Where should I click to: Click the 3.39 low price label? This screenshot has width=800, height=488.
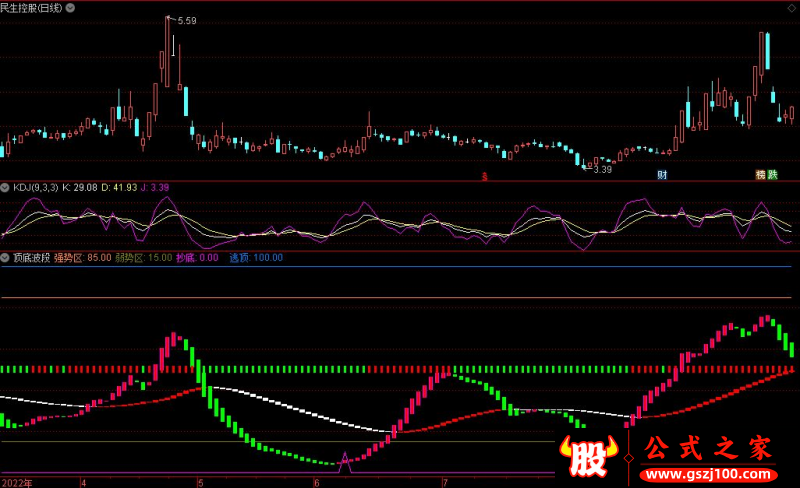click(x=601, y=169)
